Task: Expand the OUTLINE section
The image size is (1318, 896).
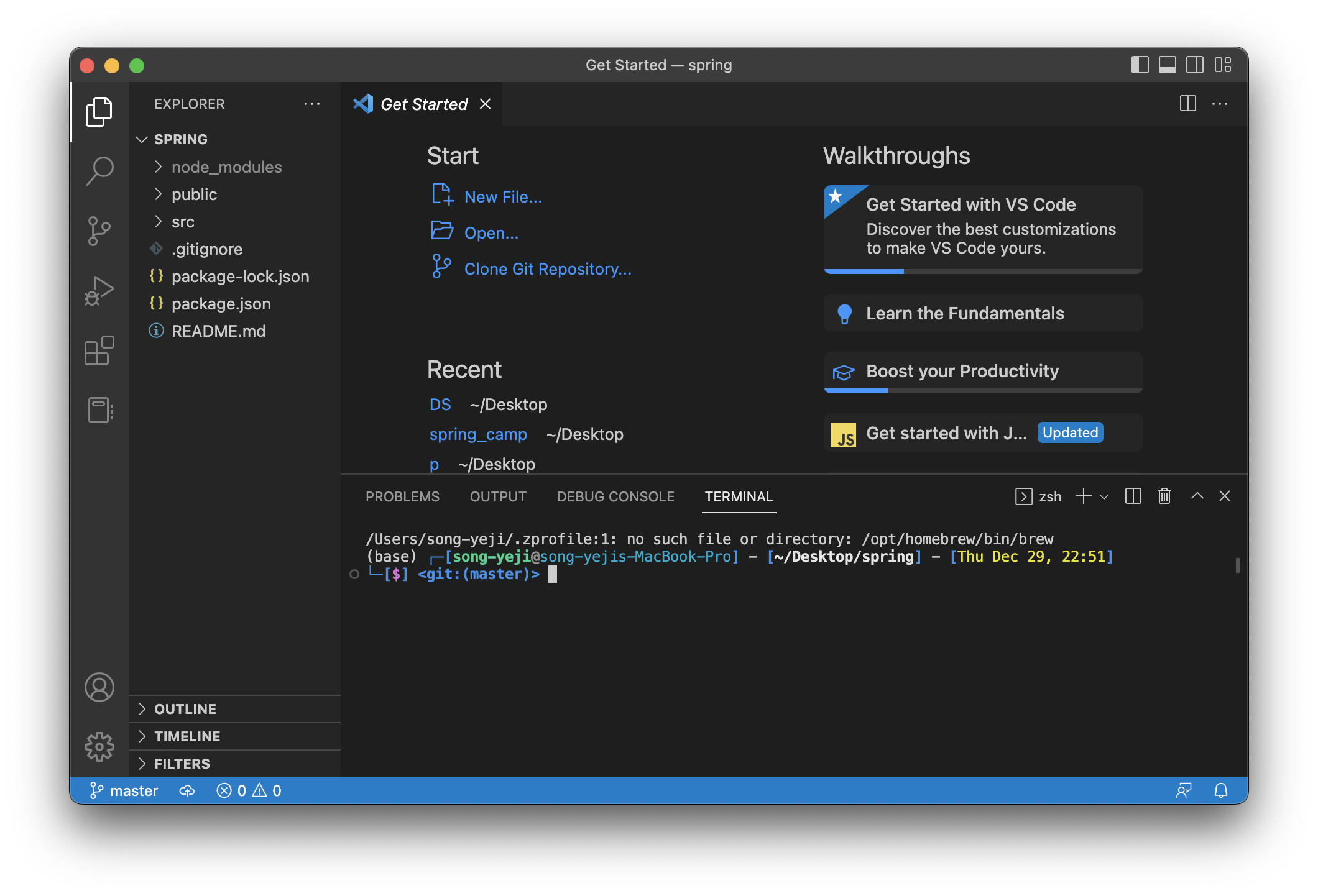Action: [x=185, y=709]
